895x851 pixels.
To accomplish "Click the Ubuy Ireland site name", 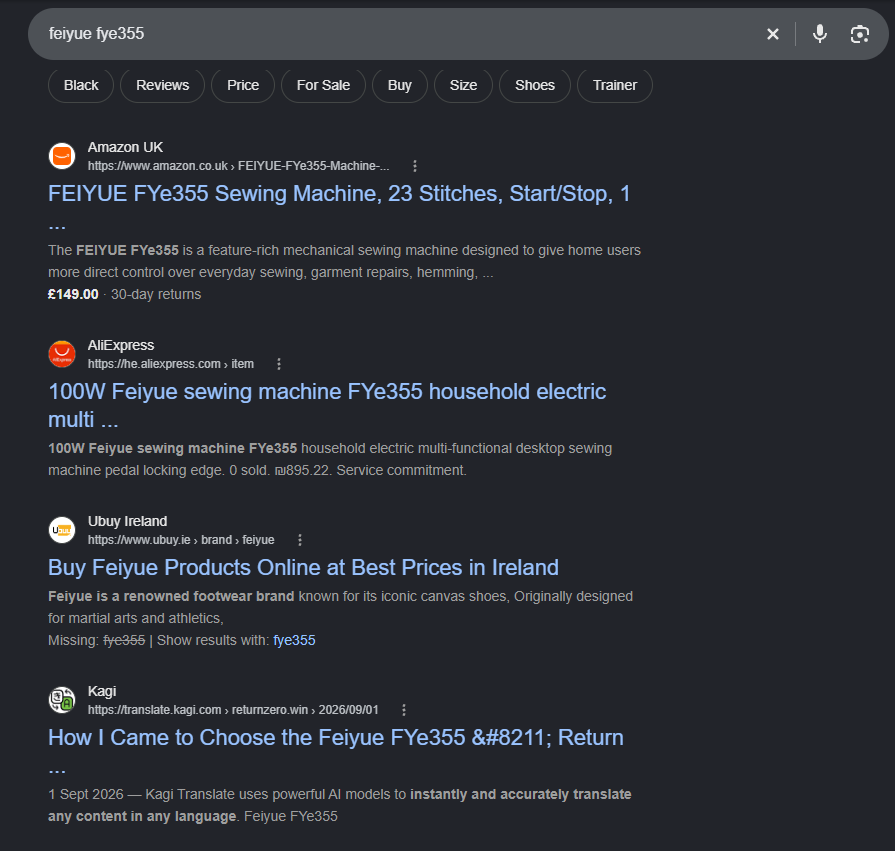I will [x=127, y=521].
